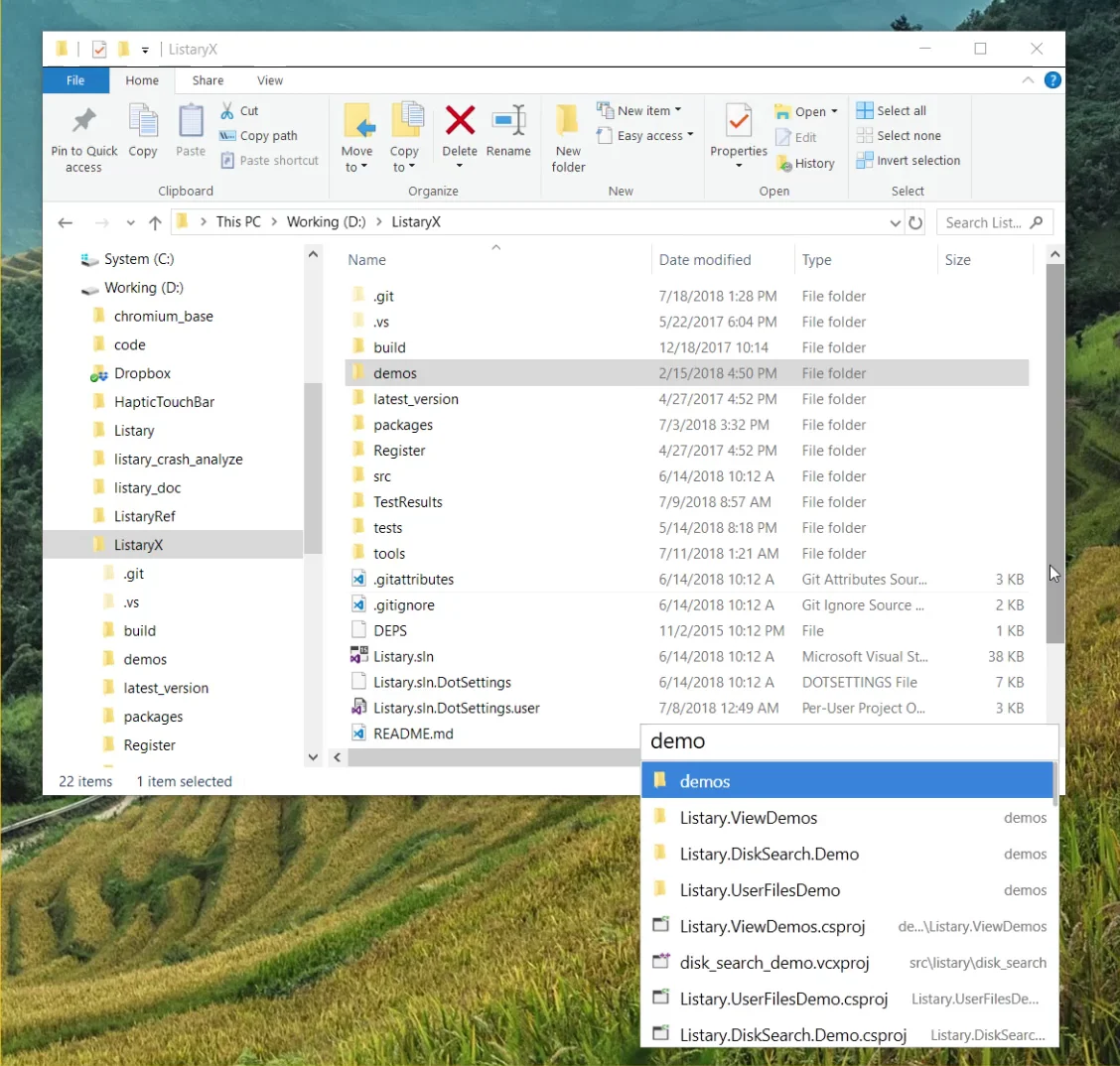The height and width of the screenshot is (1066, 1120).
Task: Switch to the View ribbon tab
Action: tap(270, 80)
